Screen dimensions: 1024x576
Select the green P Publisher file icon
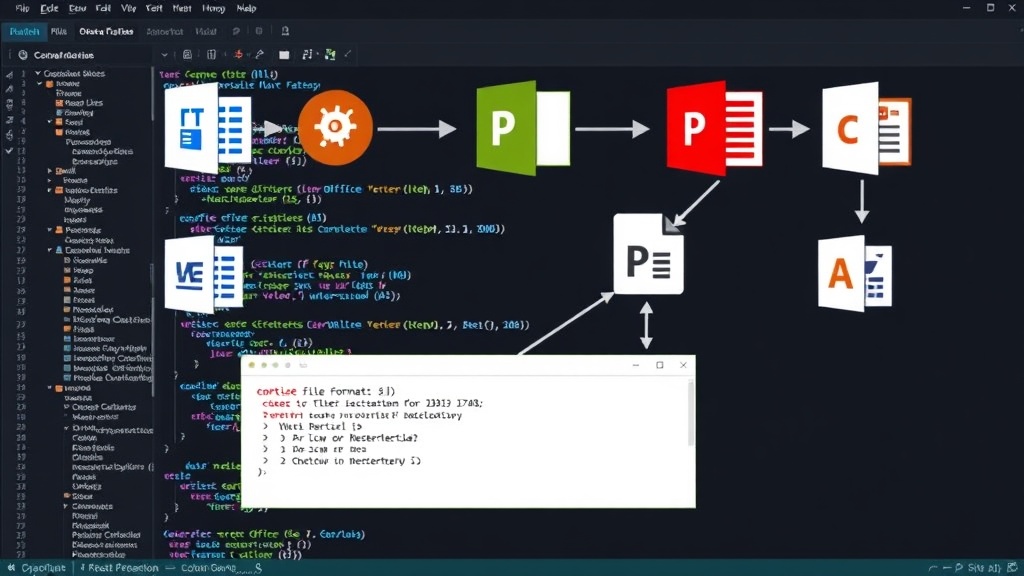click(x=523, y=128)
